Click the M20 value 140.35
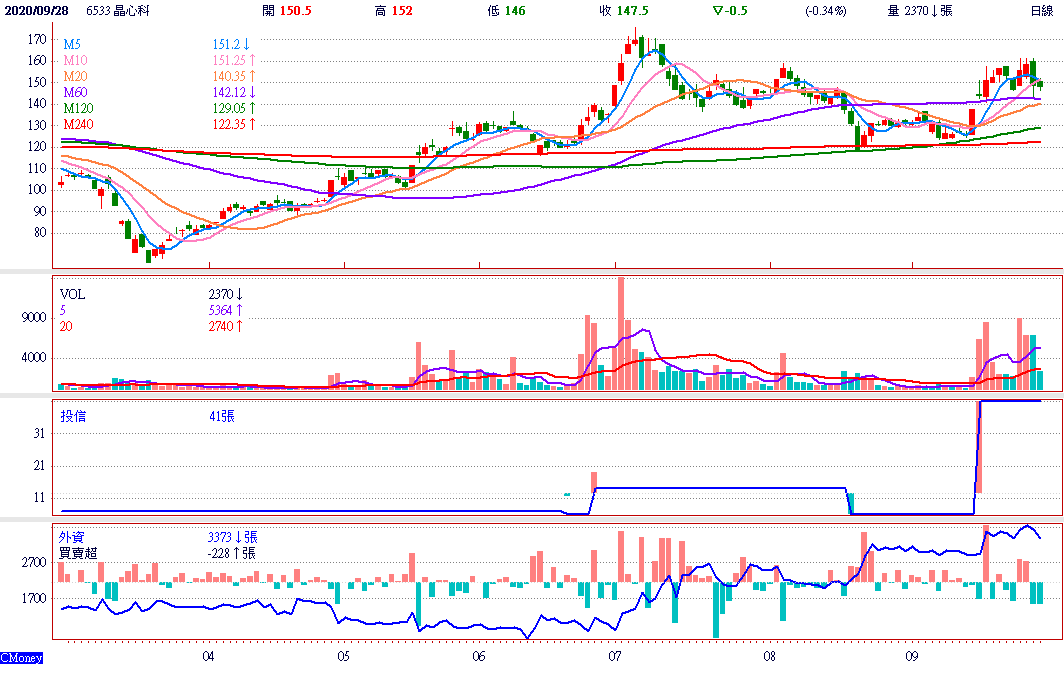Screen dimensions: 1064x676 pos(229,76)
